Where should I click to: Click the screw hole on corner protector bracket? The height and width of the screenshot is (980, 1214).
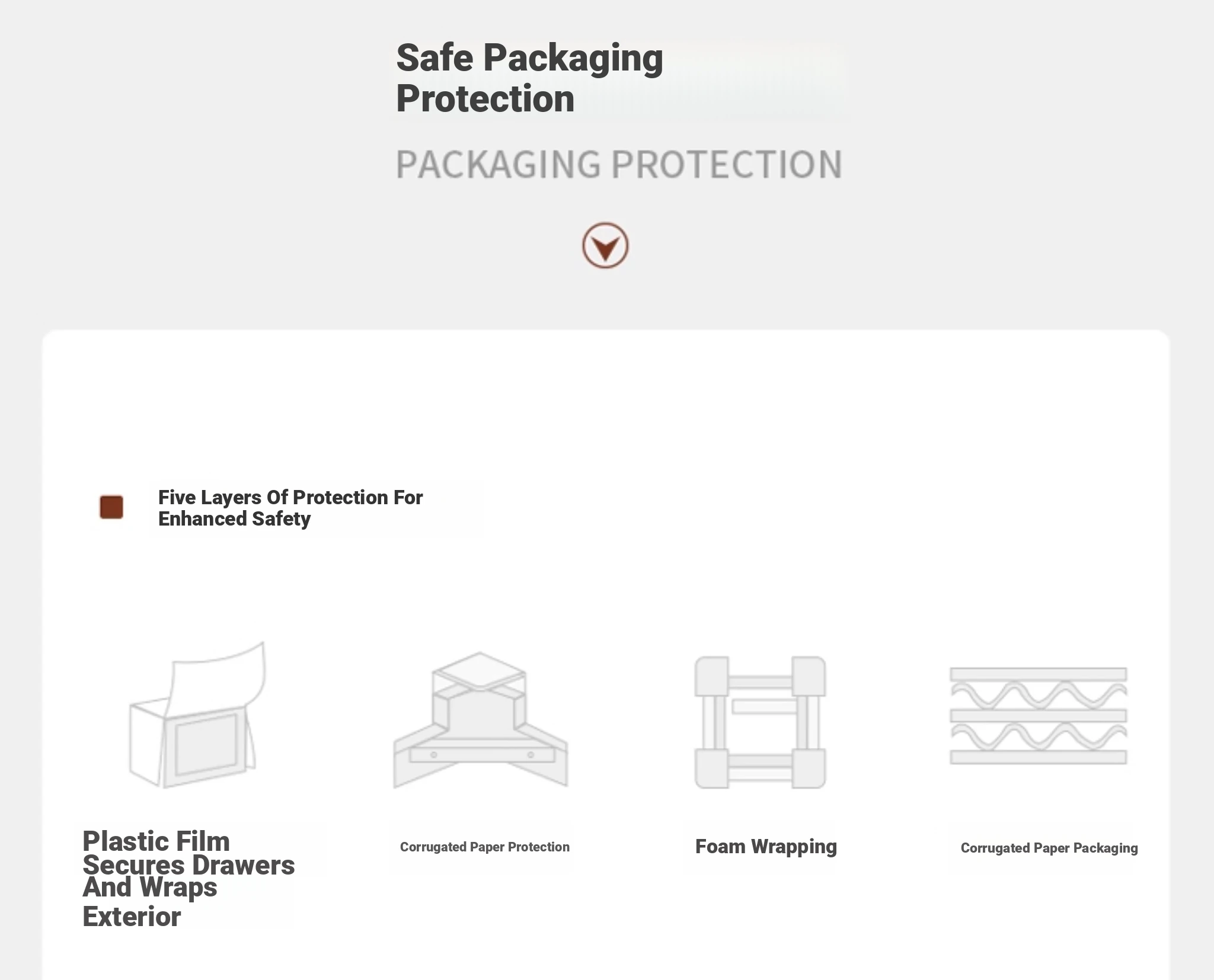[x=434, y=755]
